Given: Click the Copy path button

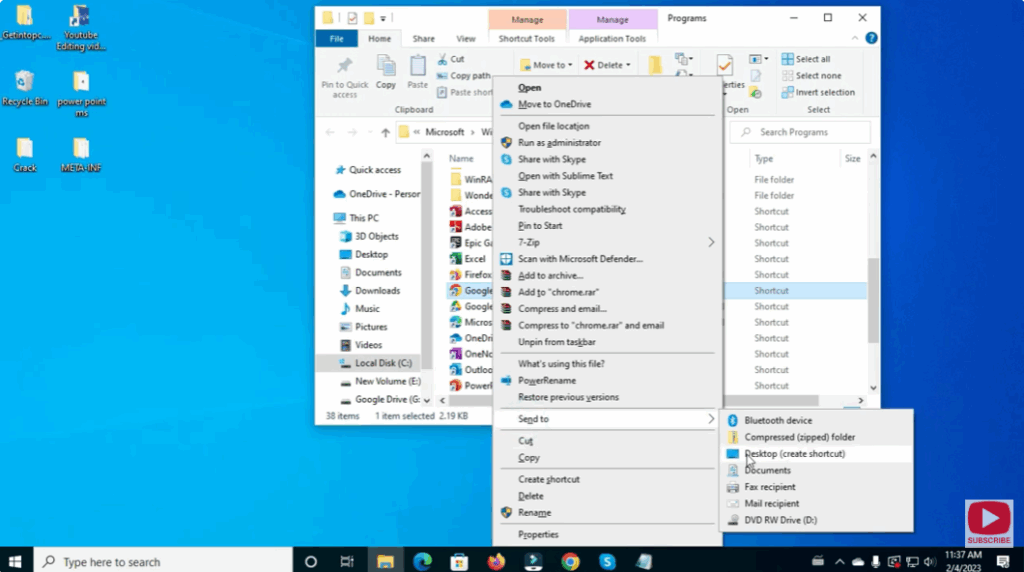Looking at the screenshot, I should (464, 76).
